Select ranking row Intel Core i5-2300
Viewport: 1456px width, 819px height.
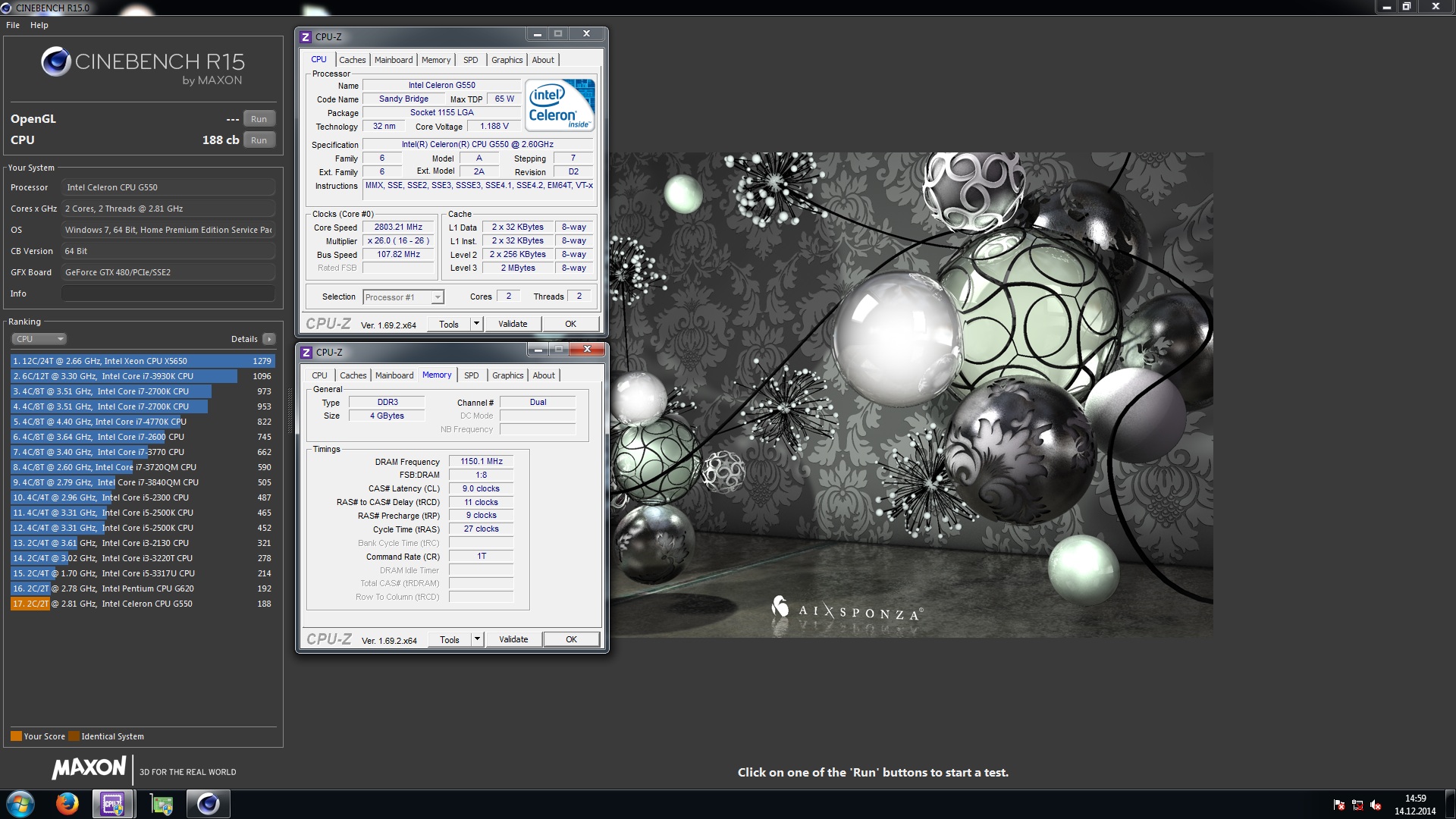(x=143, y=497)
